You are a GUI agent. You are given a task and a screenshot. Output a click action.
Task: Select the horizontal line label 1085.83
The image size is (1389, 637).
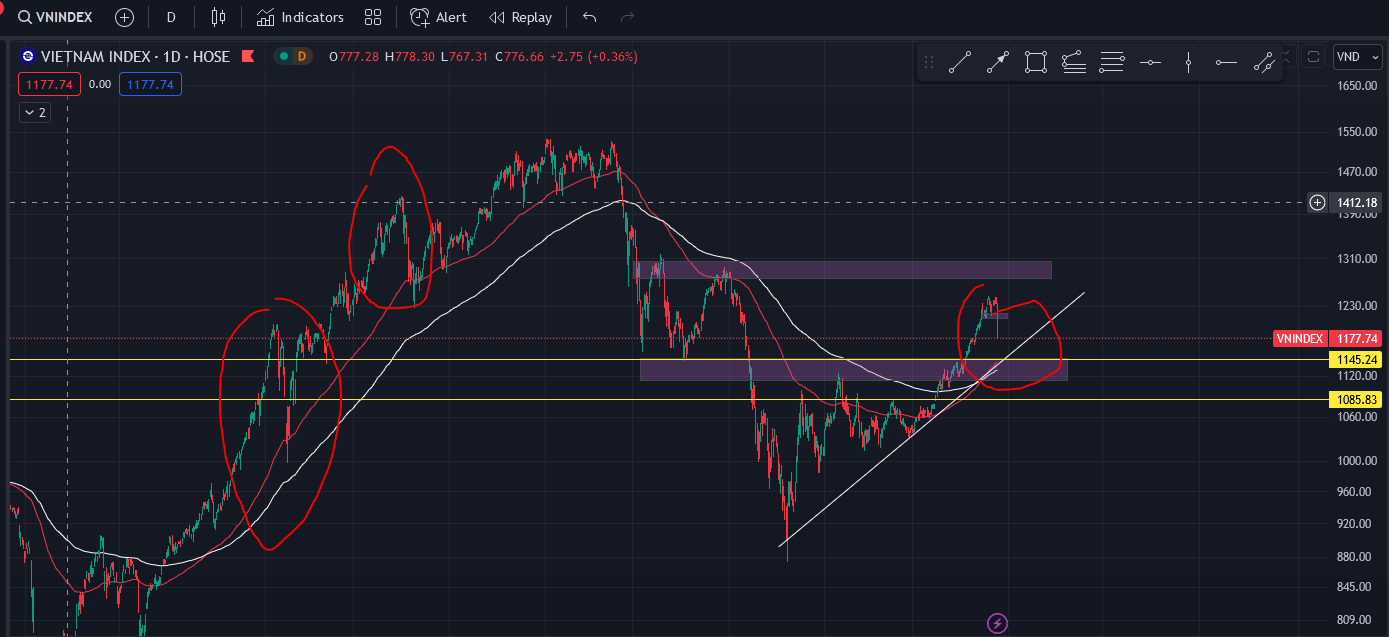click(x=1355, y=400)
